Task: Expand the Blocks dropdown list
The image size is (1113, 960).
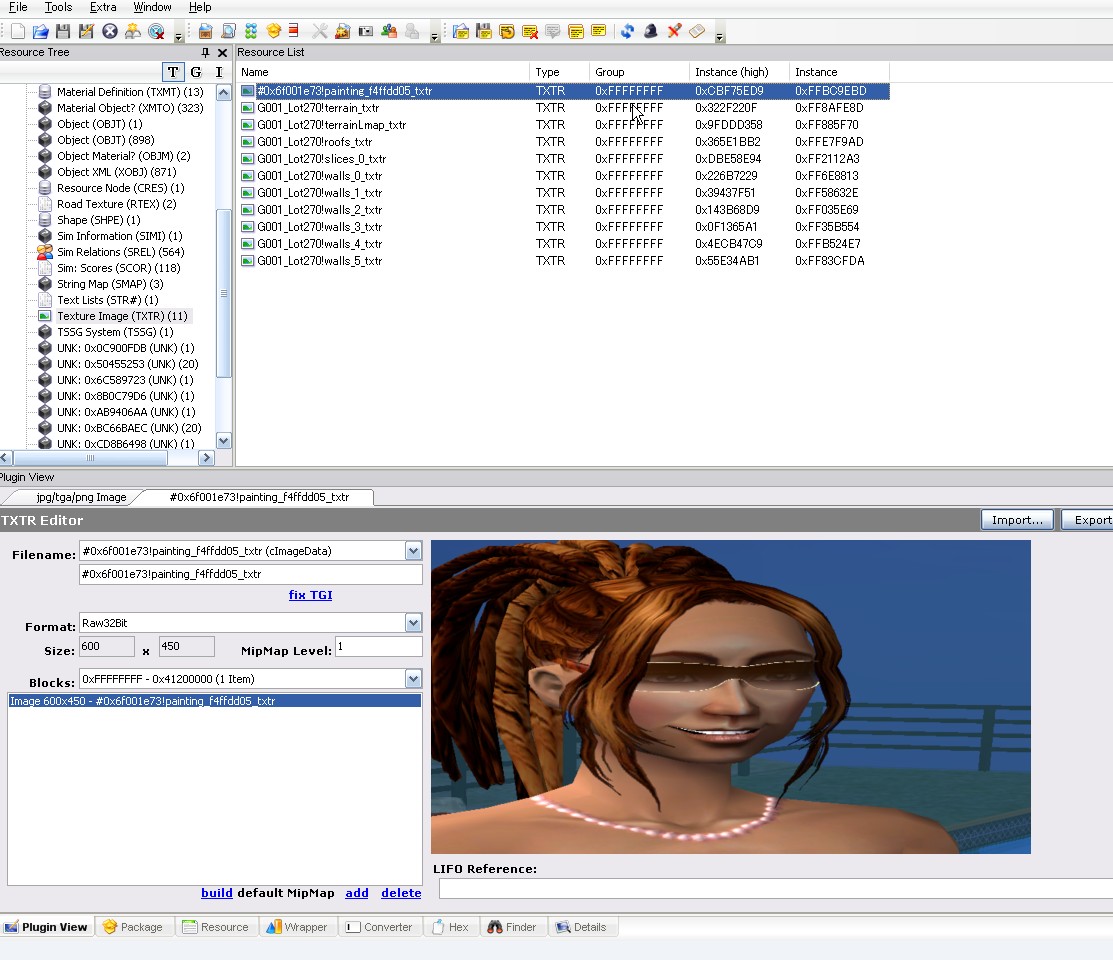Action: click(413, 679)
